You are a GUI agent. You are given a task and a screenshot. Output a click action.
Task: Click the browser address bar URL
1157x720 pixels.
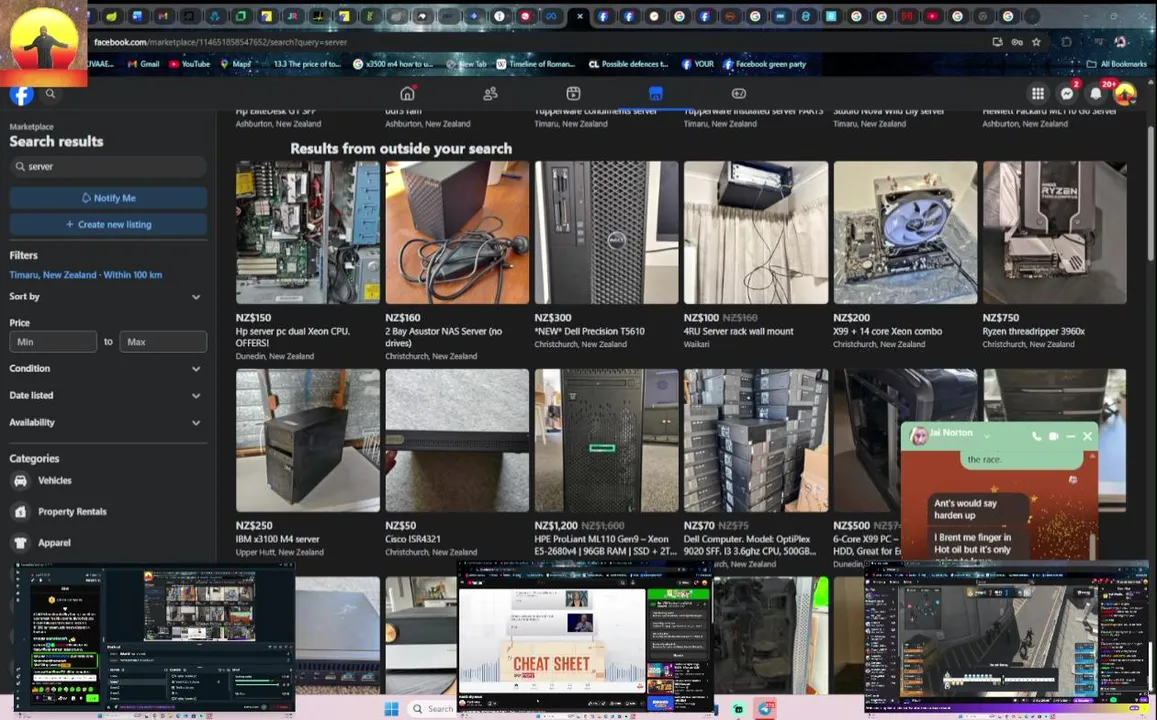coord(220,42)
